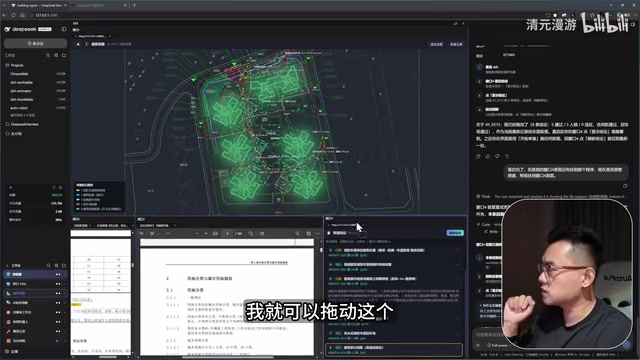
Task: Select the auto-robot project
Action: tap(19, 108)
